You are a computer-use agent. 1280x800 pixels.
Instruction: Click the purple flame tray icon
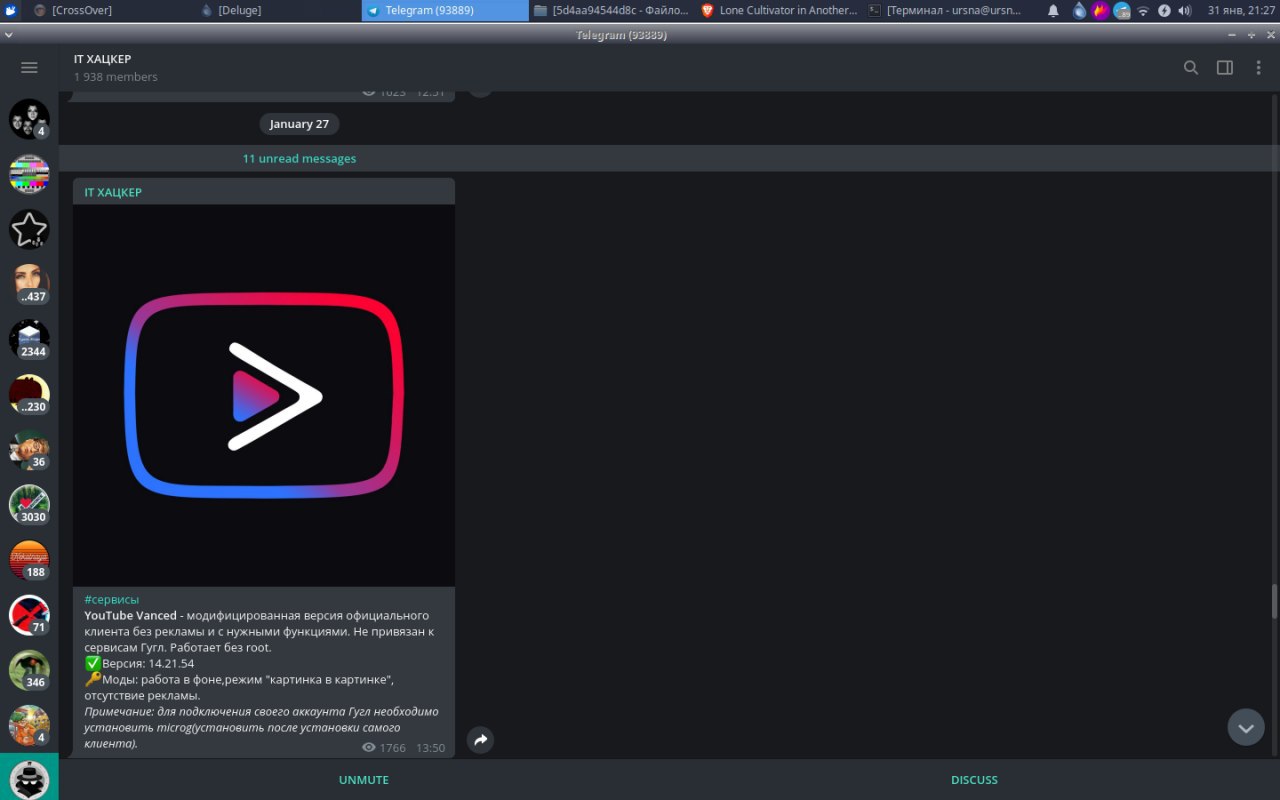point(1100,10)
